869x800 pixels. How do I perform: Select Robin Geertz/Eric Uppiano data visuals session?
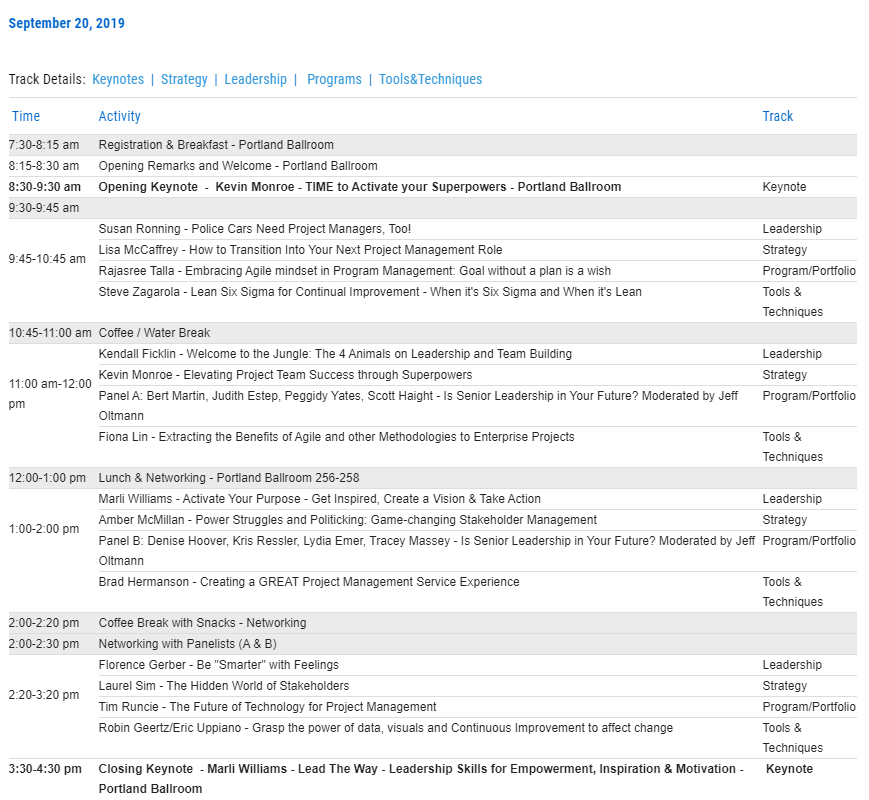[x=386, y=728]
